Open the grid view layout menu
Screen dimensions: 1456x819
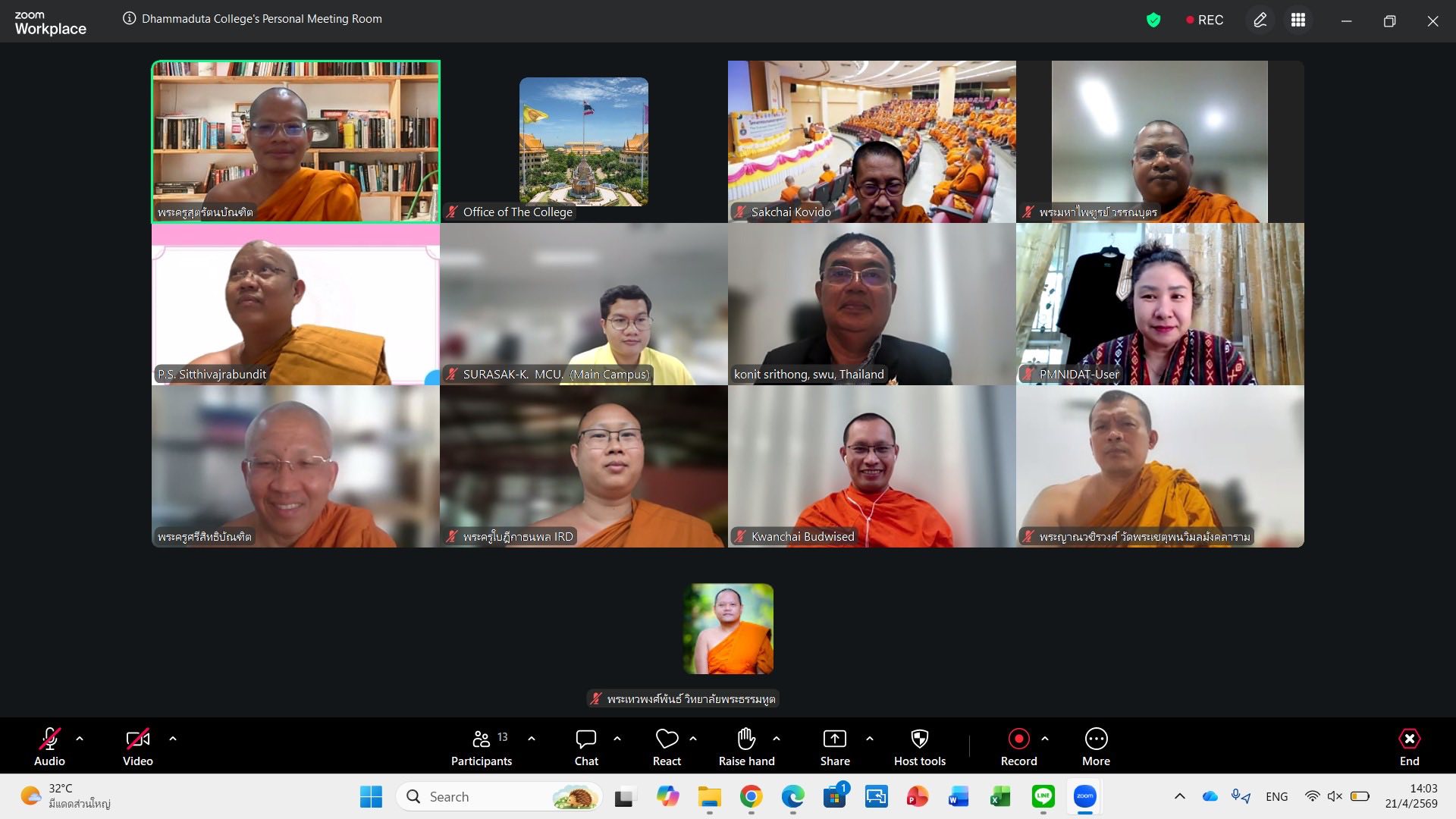click(x=1298, y=20)
